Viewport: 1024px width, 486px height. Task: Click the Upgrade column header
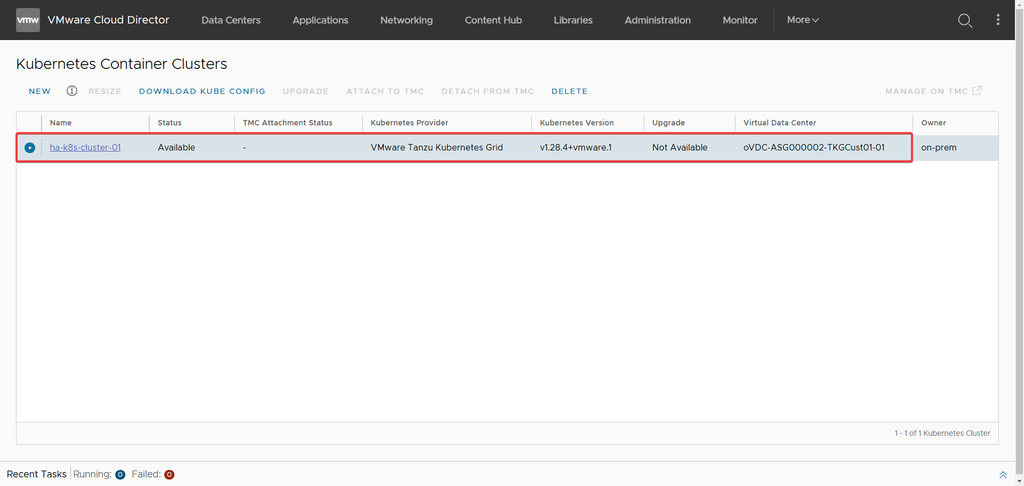point(668,123)
